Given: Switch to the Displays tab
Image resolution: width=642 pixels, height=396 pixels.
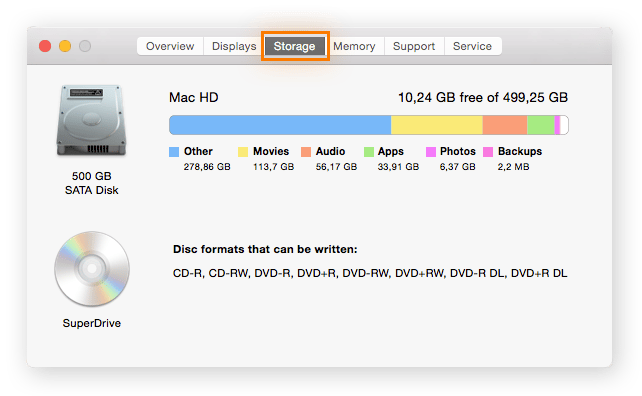Looking at the screenshot, I should 234,46.
